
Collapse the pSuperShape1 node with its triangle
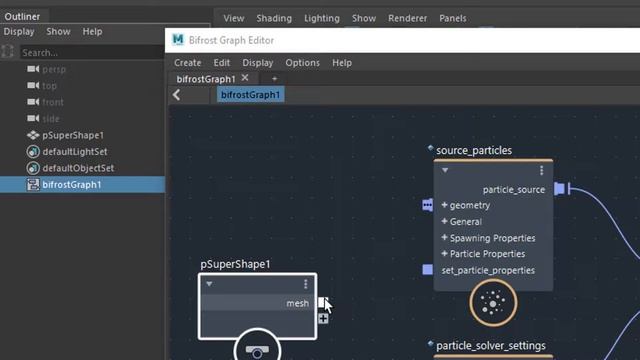[x=209, y=284]
